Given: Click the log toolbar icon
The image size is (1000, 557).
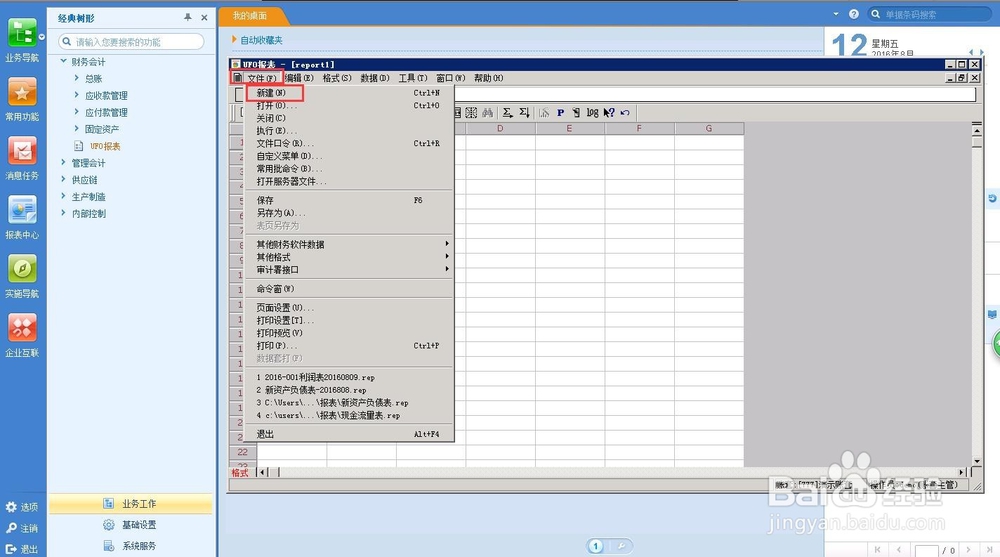Looking at the screenshot, I should tap(592, 112).
